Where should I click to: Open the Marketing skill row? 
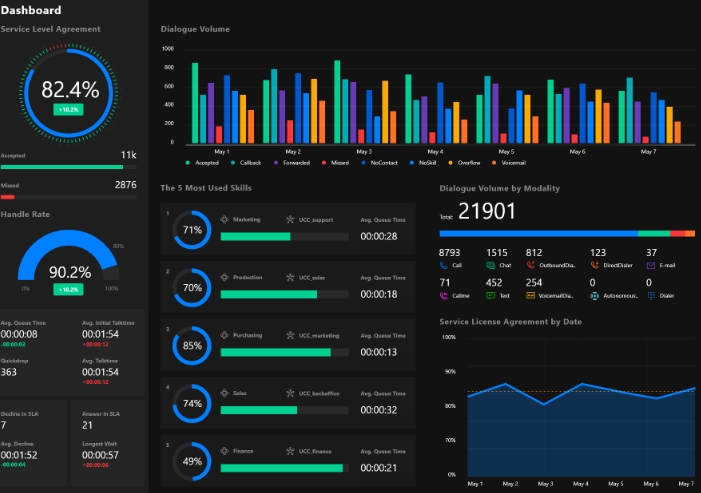288,229
